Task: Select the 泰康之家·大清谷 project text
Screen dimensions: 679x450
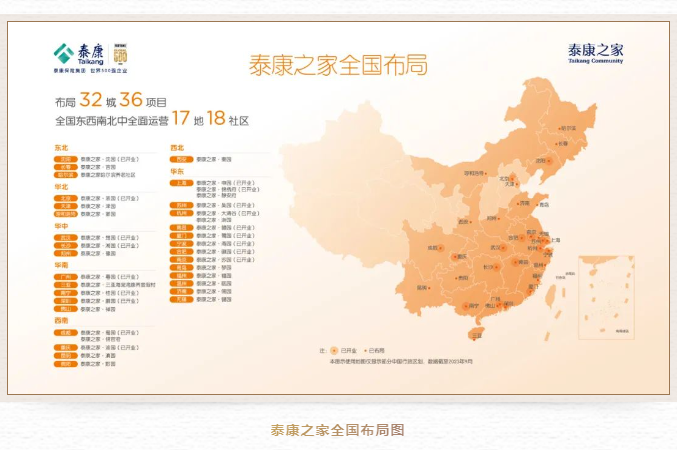Action: [x=227, y=214]
